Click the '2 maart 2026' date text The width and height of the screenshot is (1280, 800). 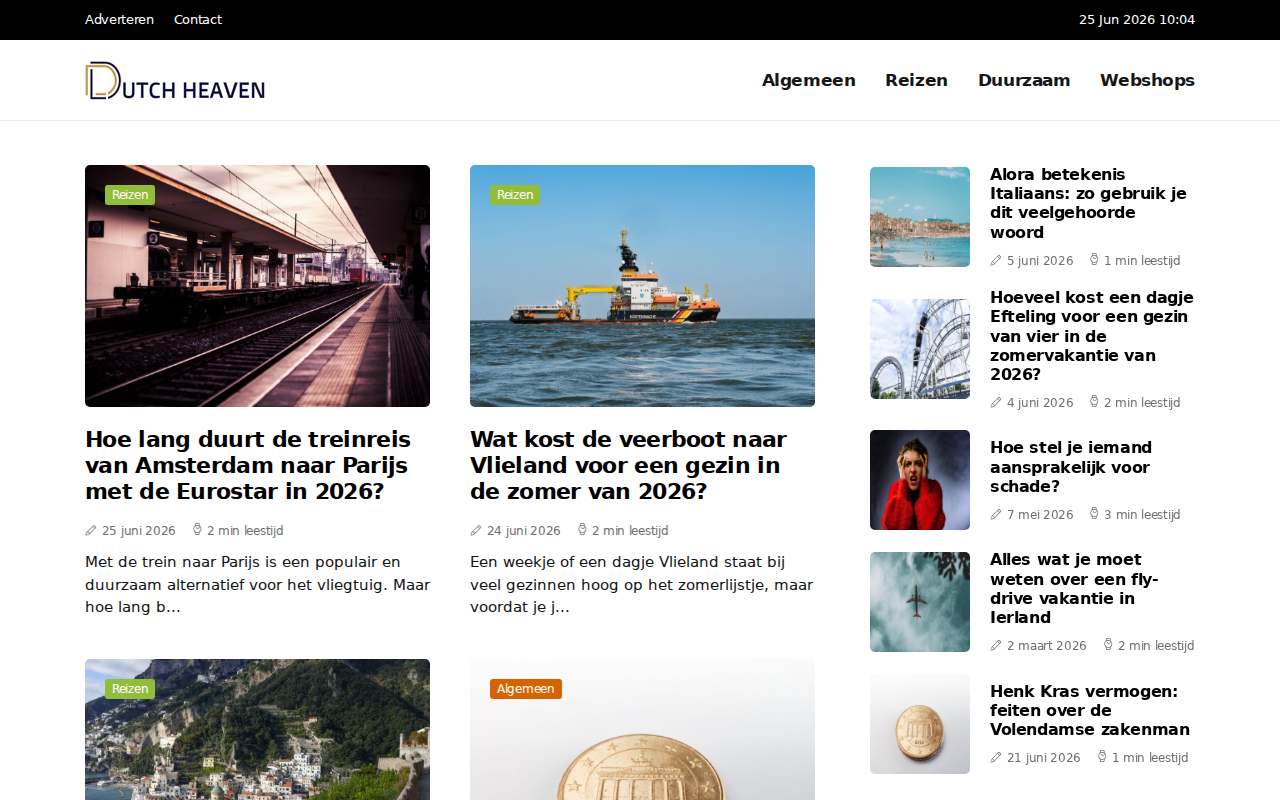pos(1047,646)
